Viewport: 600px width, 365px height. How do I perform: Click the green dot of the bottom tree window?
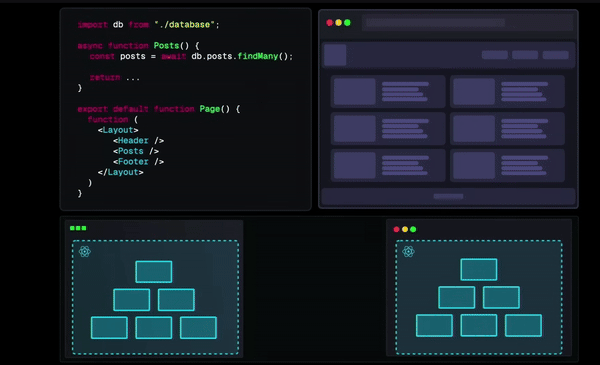click(x=413, y=229)
